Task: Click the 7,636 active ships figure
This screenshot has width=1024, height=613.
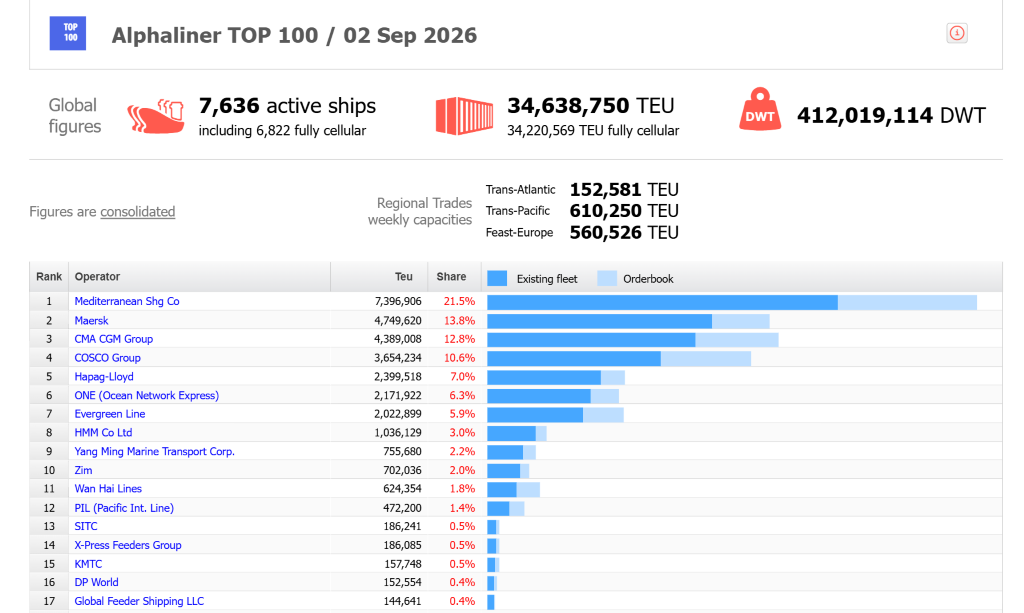Action: (287, 106)
